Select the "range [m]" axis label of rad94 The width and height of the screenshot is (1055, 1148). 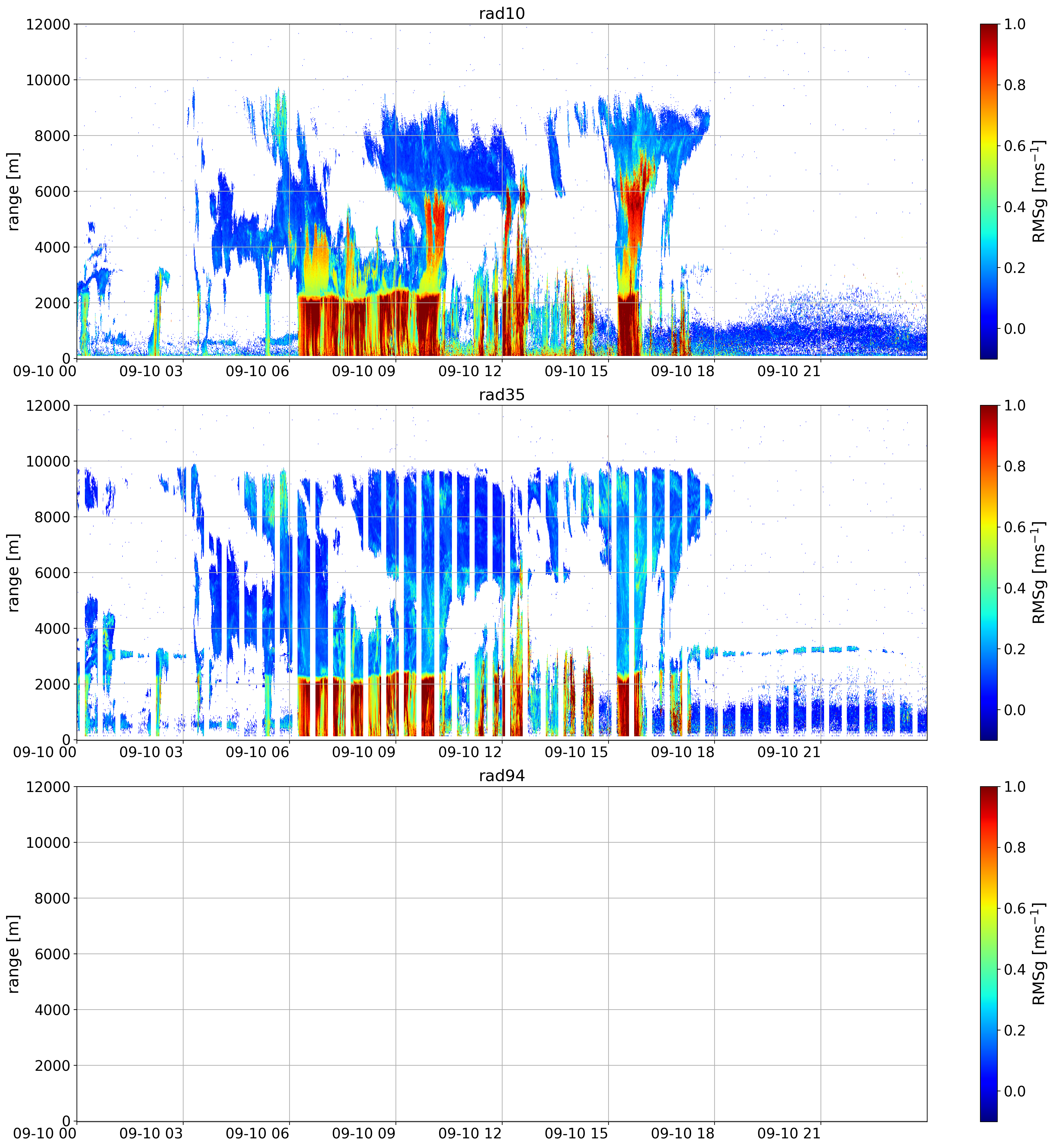14,954
